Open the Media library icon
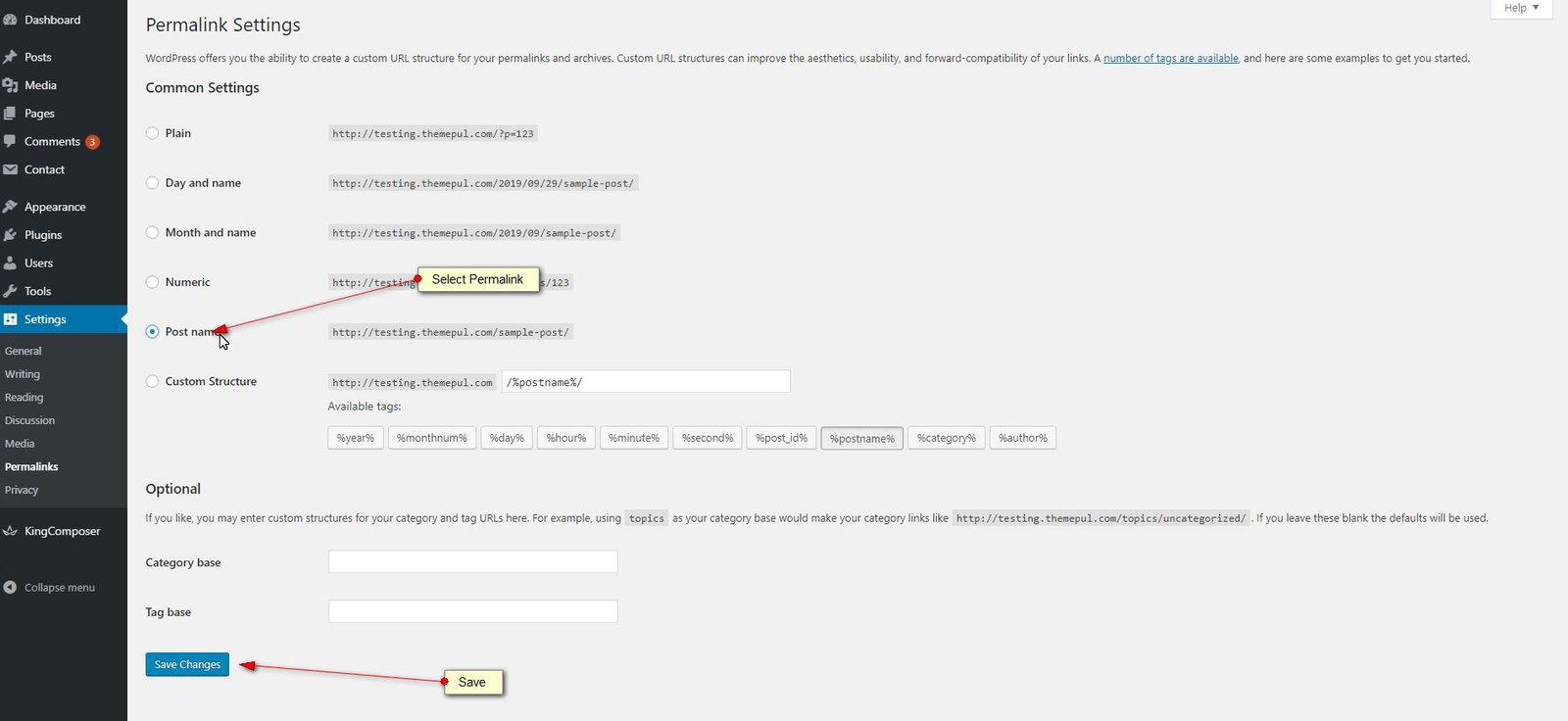Image resolution: width=1568 pixels, height=721 pixels. (10, 85)
